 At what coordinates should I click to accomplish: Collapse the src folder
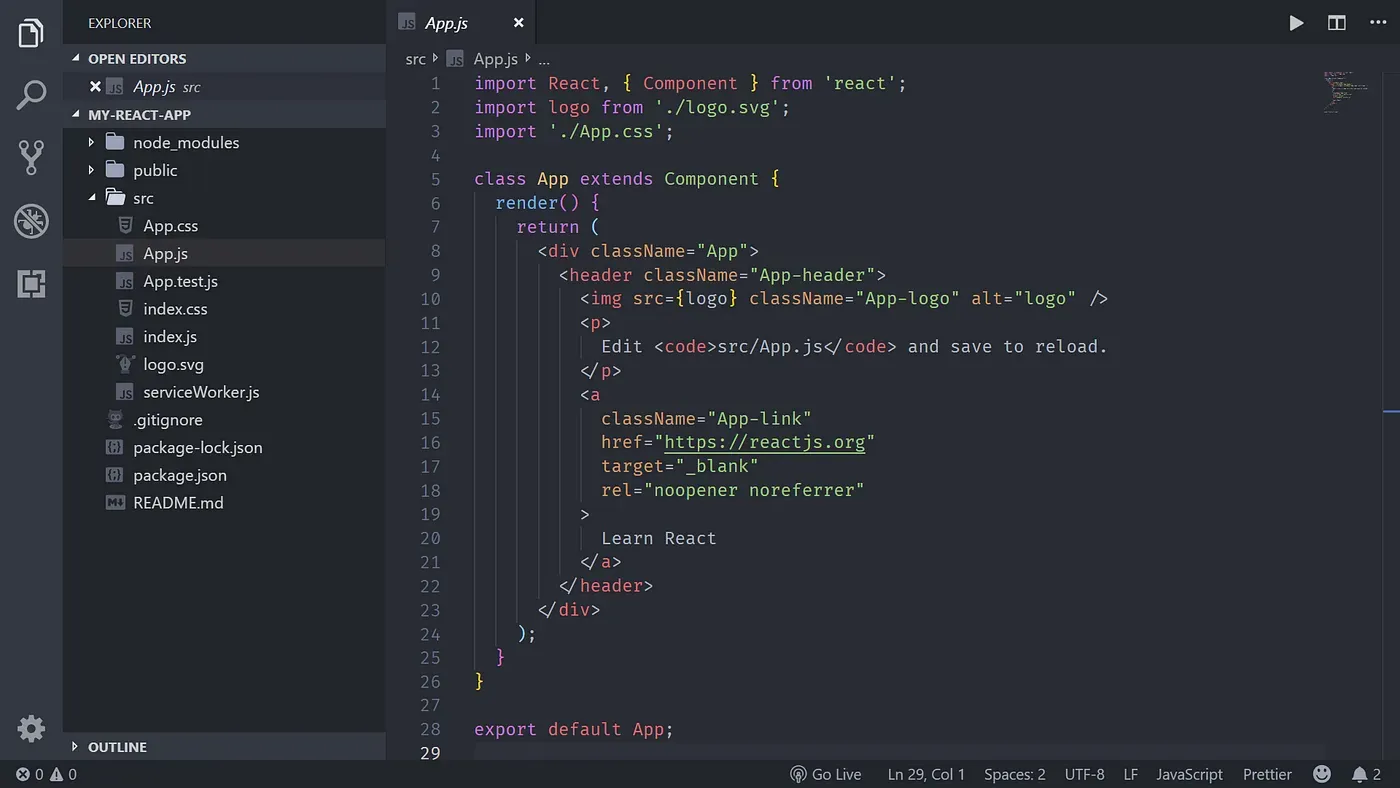[91, 198]
